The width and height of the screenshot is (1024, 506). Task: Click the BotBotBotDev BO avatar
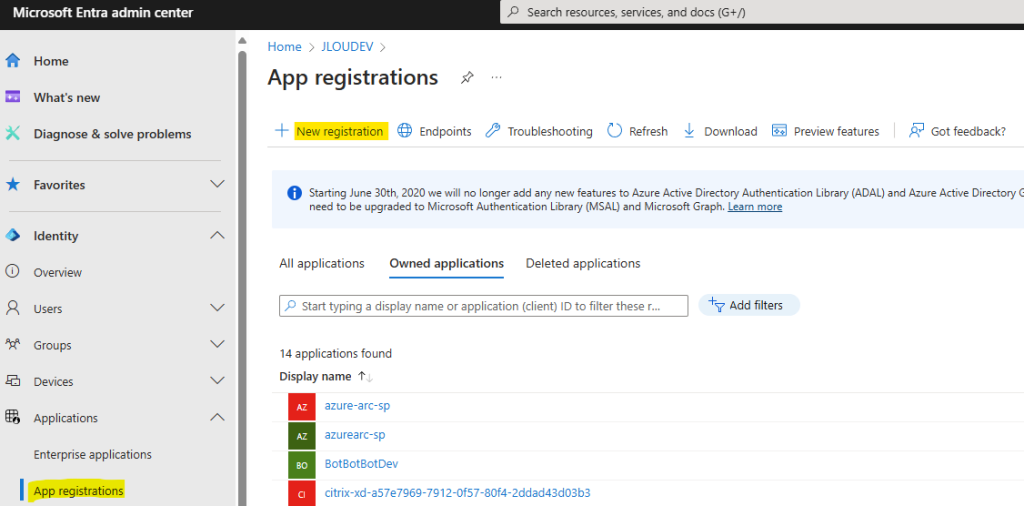point(302,466)
